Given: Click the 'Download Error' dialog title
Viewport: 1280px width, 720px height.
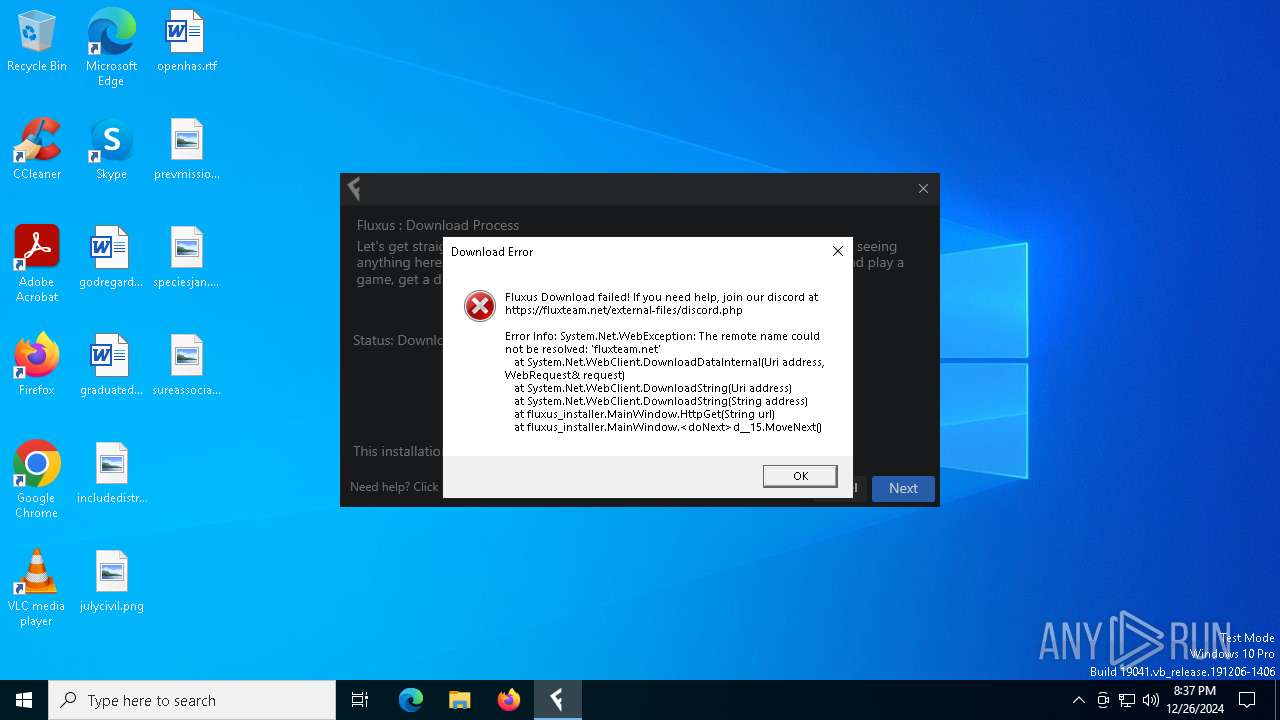Looking at the screenshot, I should (x=492, y=252).
